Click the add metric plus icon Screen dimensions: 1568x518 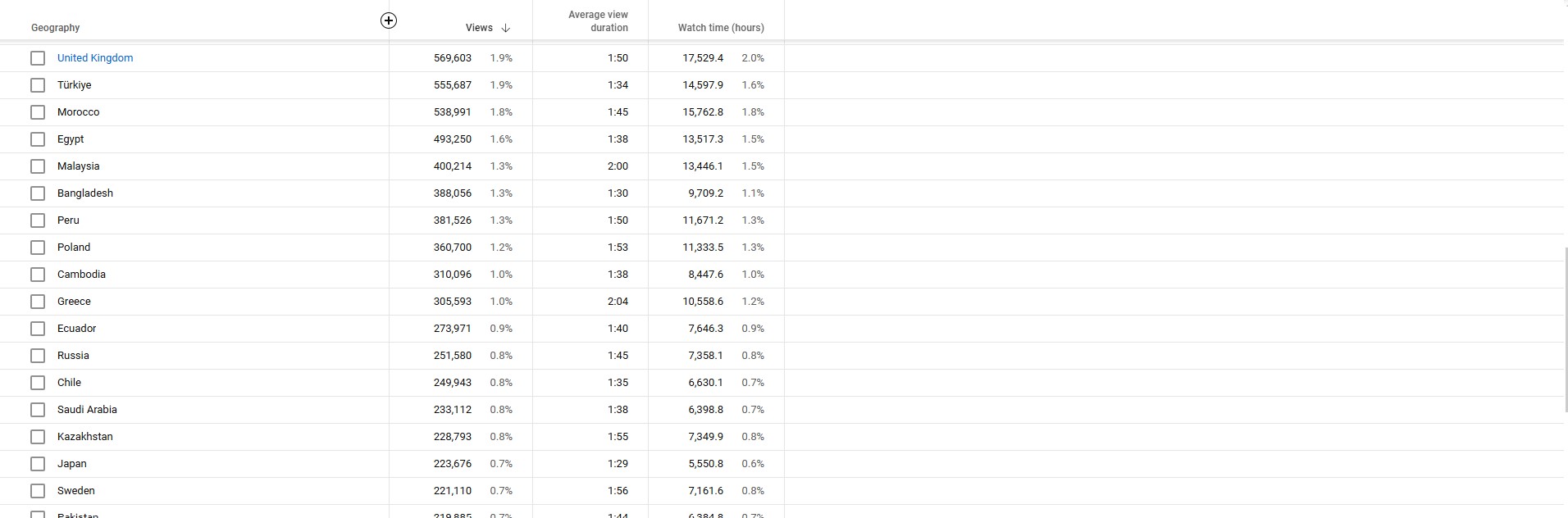coord(389,20)
